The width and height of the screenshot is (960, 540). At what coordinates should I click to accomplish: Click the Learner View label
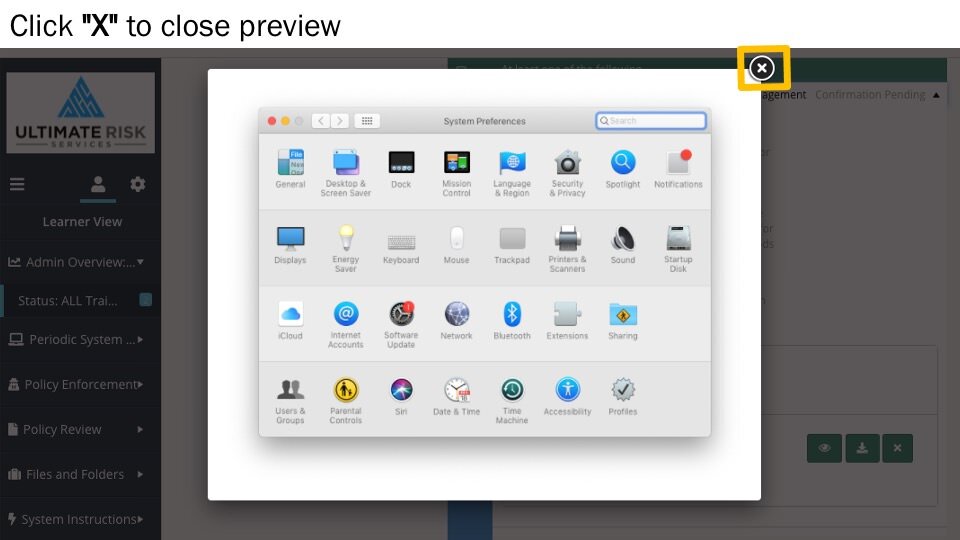pos(82,222)
